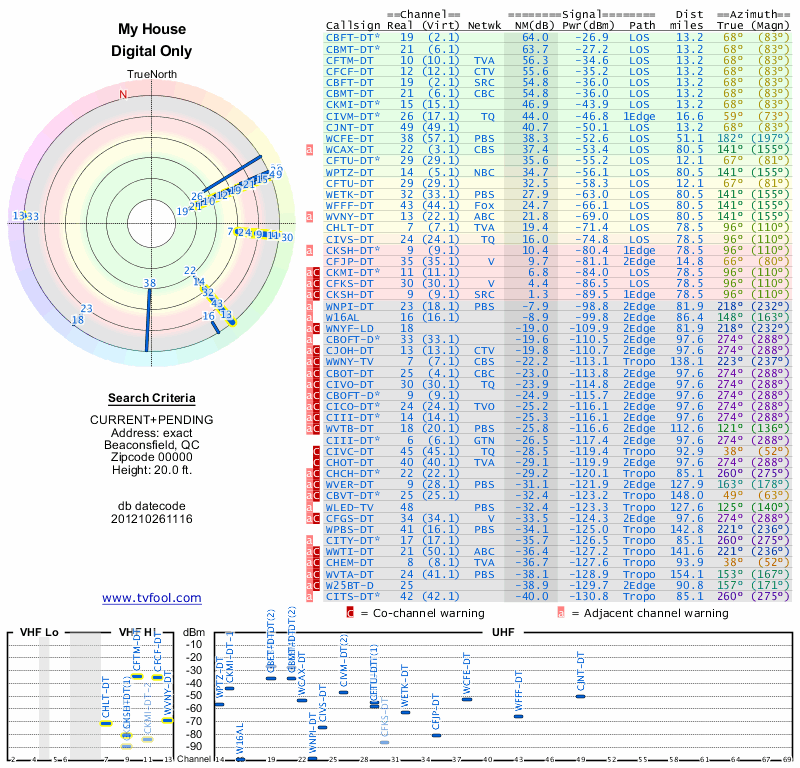Click the 154.1 miles distance value
The image size is (800, 768).
click(686, 575)
